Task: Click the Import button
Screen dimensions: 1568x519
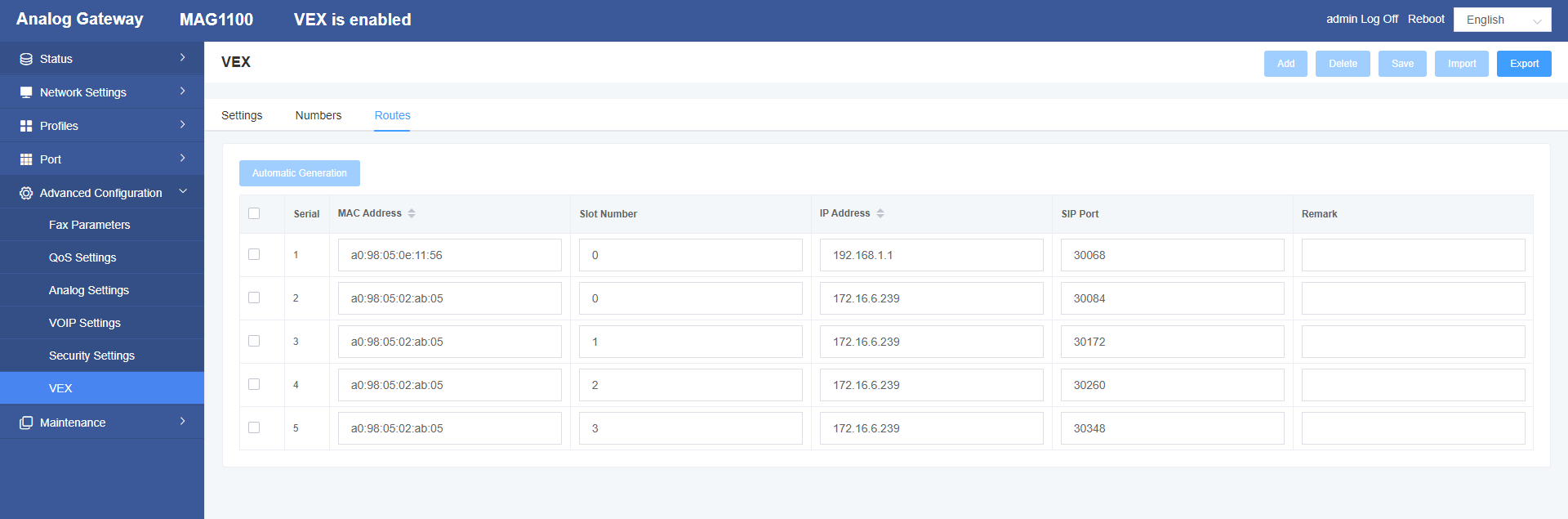Action: tap(1462, 64)
